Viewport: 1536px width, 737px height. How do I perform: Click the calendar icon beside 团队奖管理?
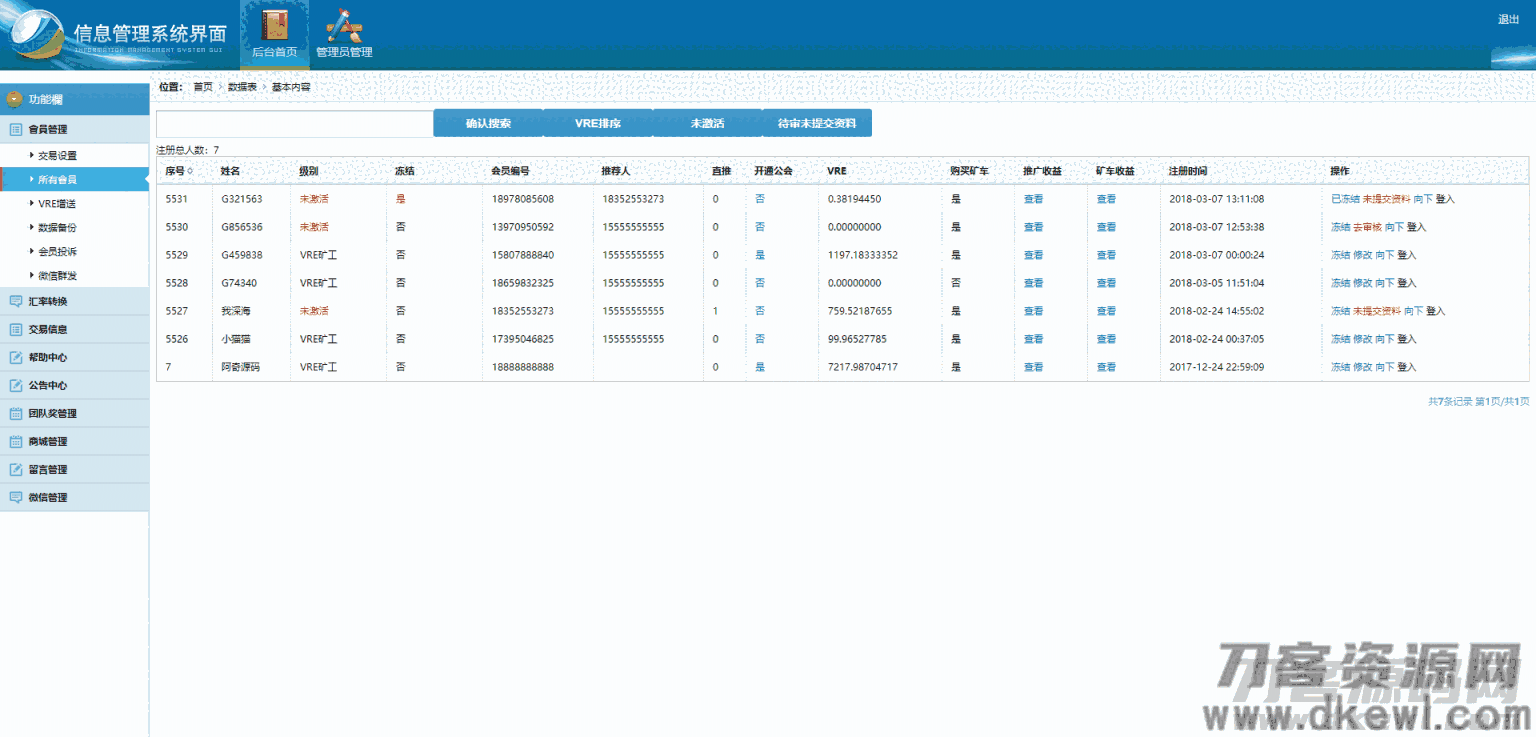[16, 413]
